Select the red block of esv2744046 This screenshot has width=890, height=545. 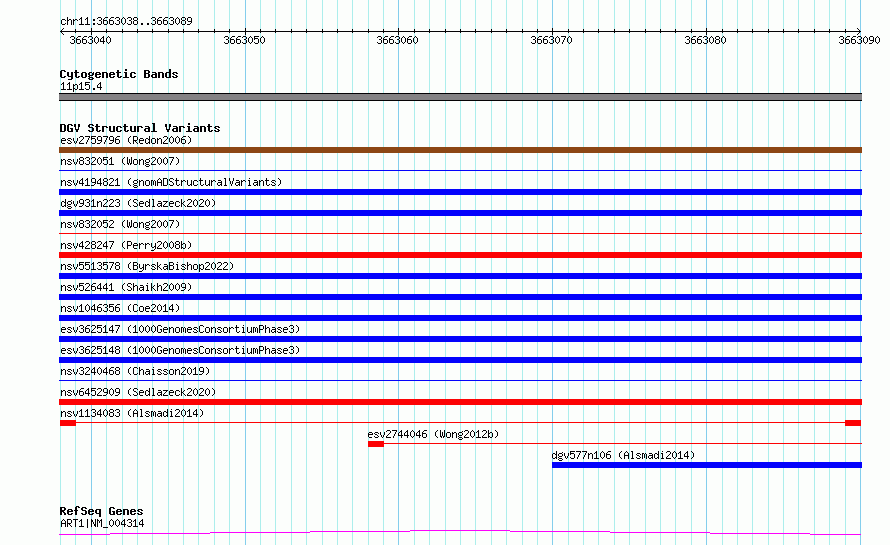point(376,444)
